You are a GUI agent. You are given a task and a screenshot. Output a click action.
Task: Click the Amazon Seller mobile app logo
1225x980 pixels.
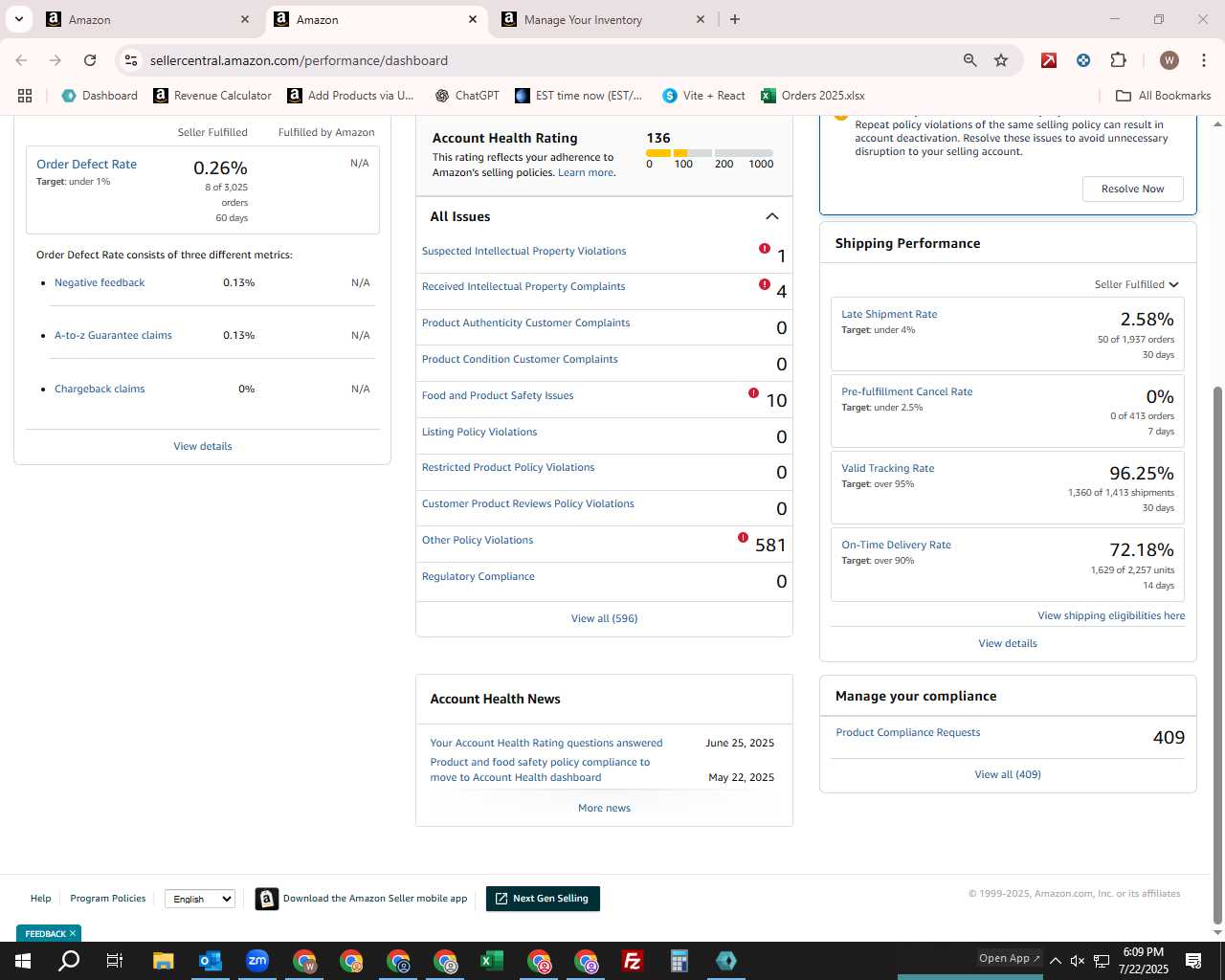point(267,899)
